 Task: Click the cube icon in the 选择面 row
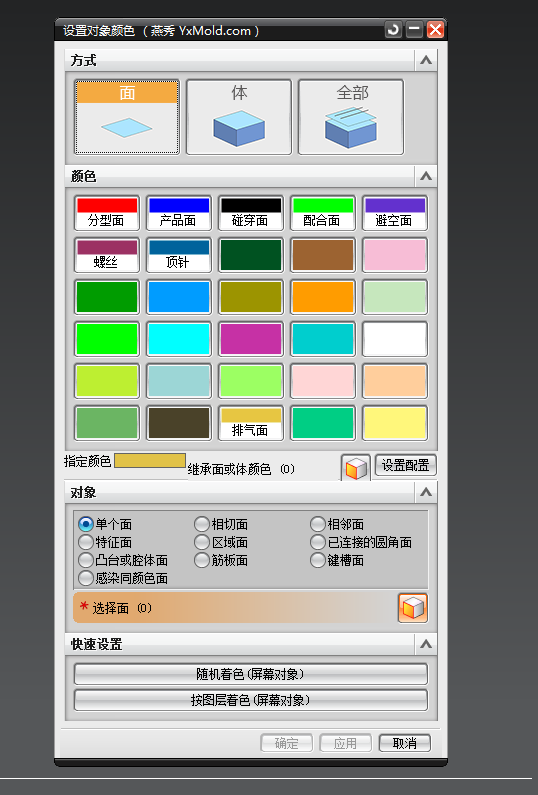click(x=413, y=607)
